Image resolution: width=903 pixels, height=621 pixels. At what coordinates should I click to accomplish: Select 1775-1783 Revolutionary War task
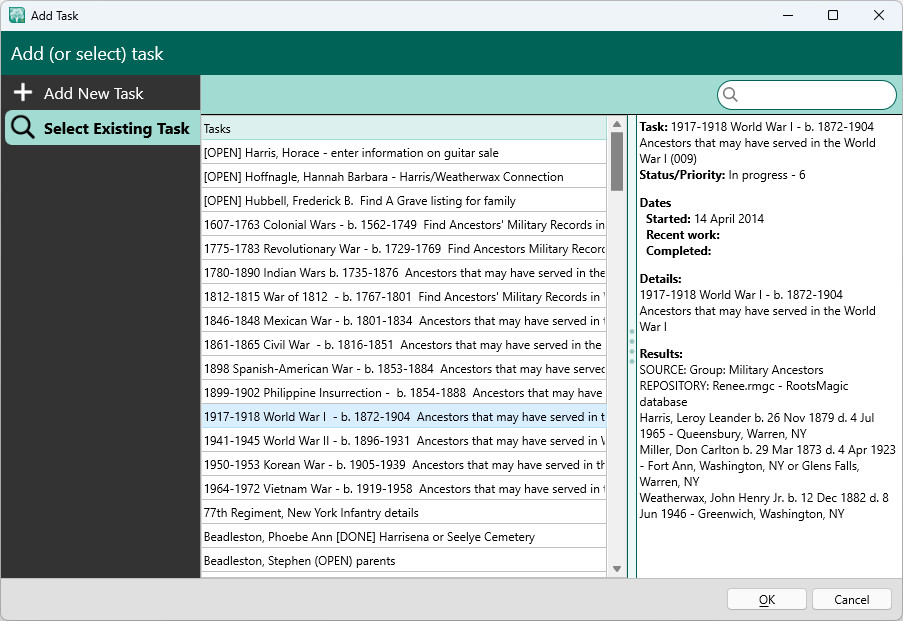click(404, 249)
